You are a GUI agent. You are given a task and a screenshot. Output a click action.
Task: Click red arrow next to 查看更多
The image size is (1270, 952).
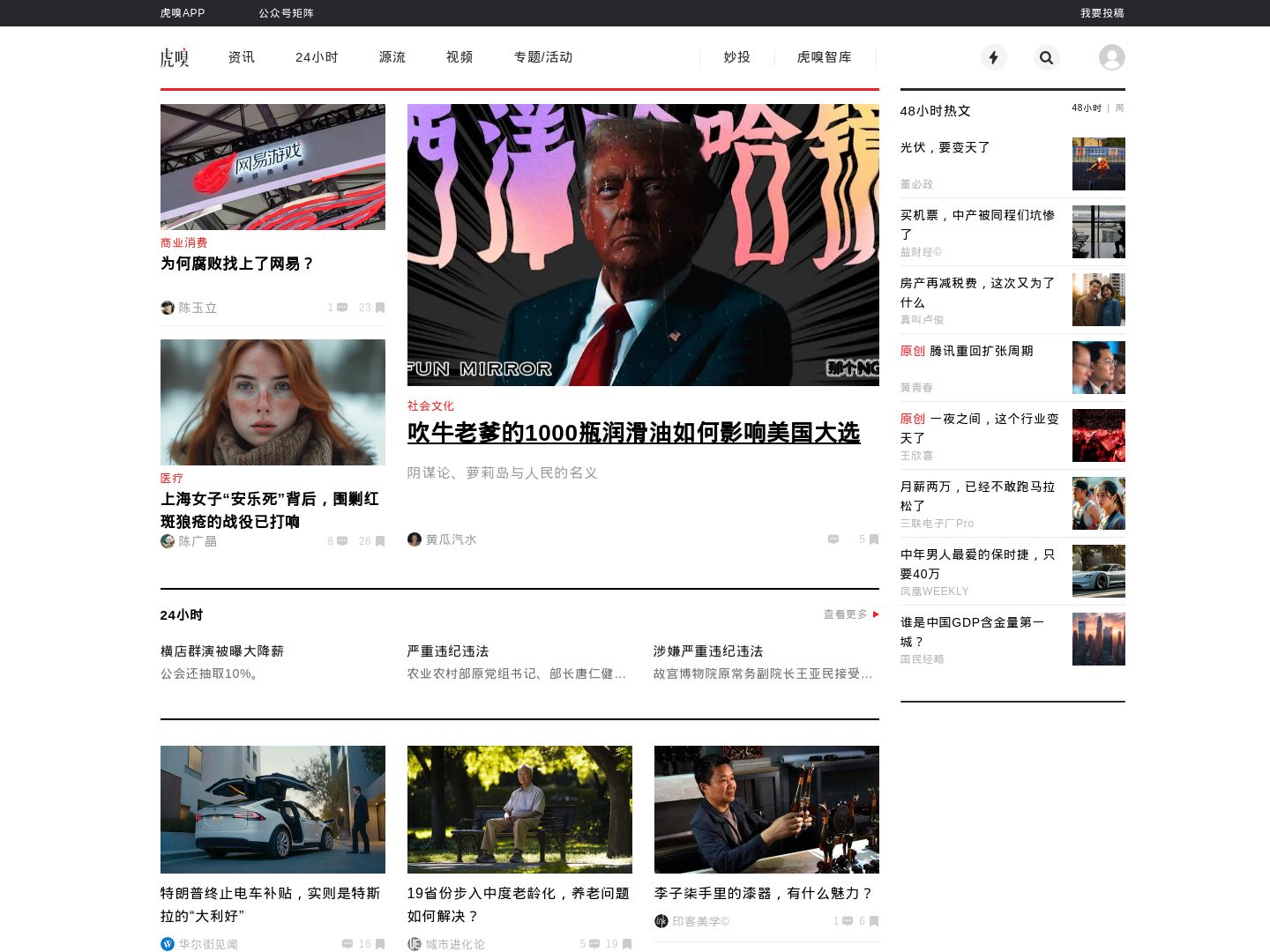tap(876, 614)
